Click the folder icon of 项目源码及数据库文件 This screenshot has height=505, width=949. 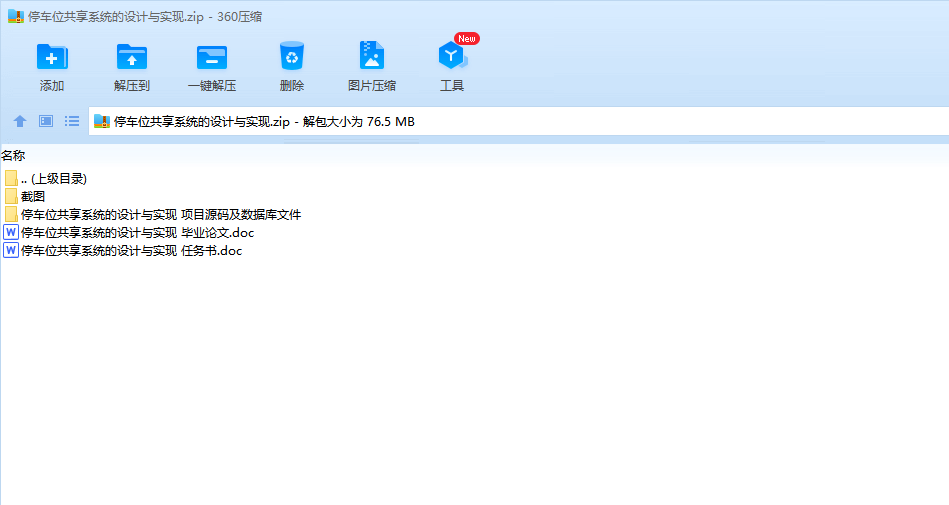(x=11, y=214)
